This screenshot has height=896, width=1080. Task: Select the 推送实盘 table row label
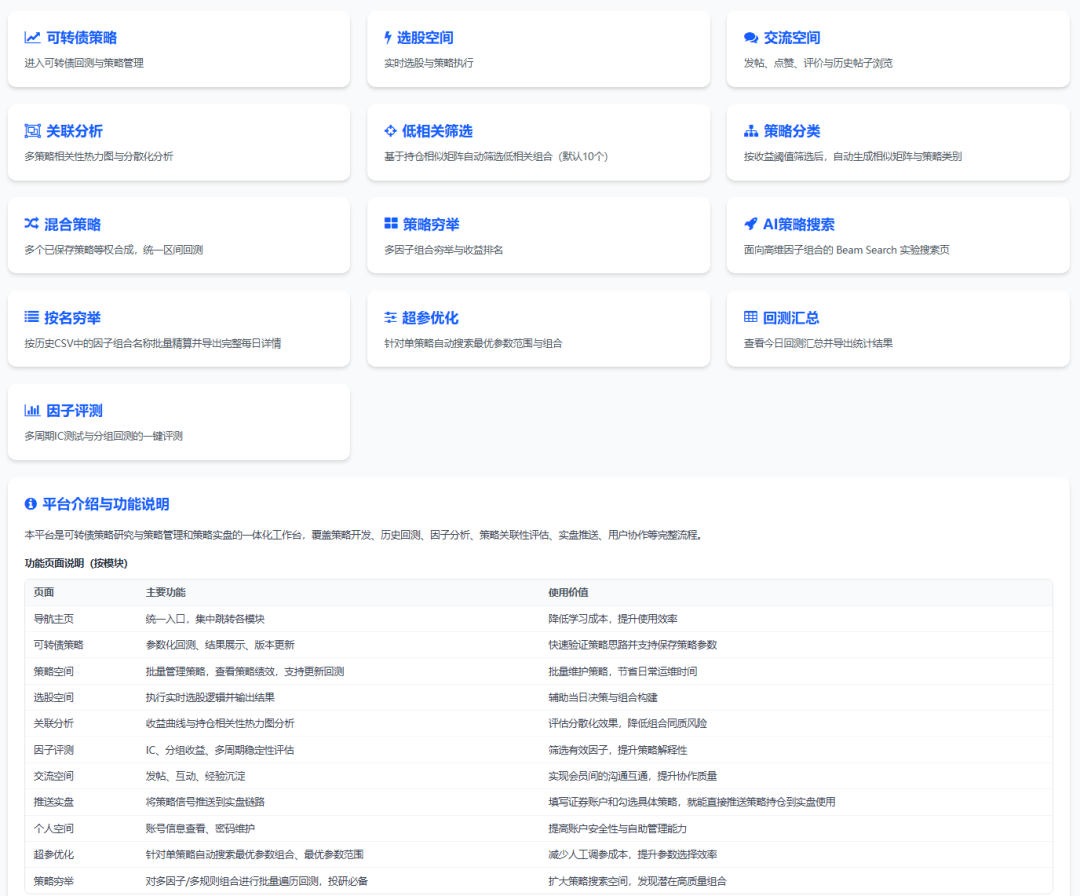coord(54,802)
